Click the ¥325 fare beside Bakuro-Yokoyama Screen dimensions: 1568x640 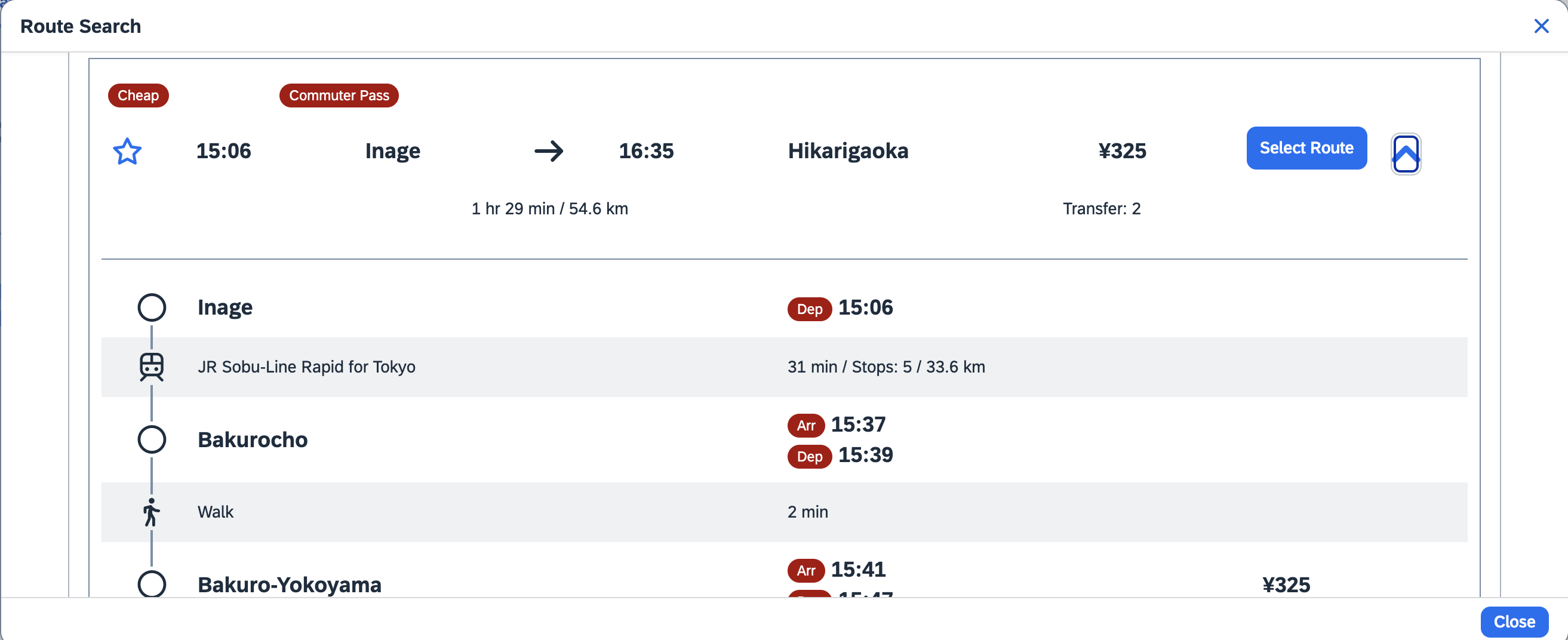point(1286,584)
